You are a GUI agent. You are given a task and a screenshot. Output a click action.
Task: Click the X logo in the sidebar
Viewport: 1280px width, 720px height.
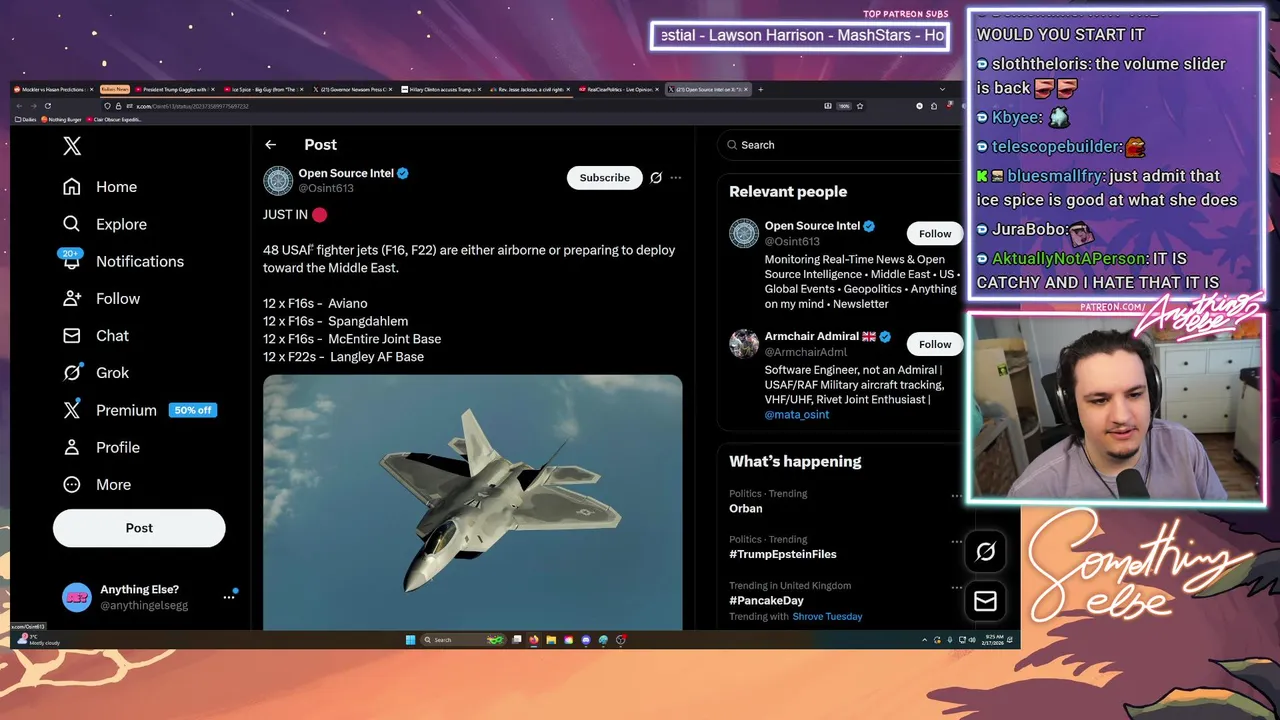(x=72, y=146)
